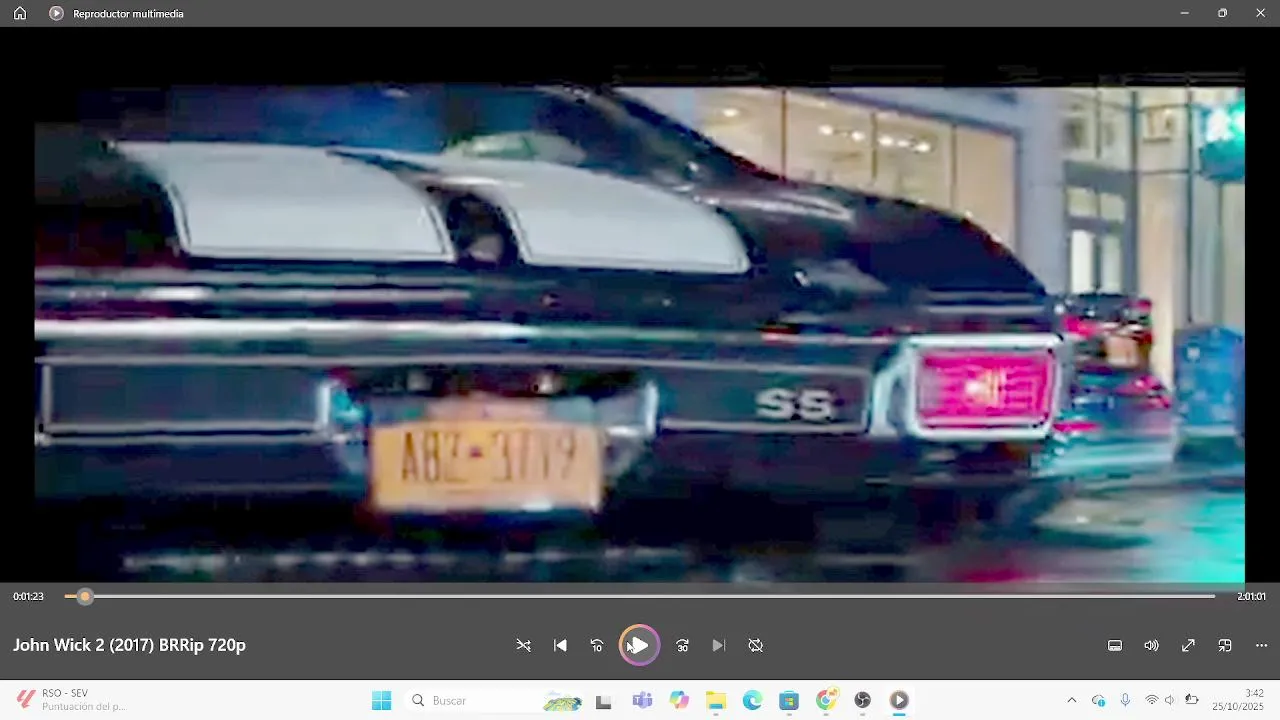Open OneDrive tray icon
The height and width of the screenshot is (720, 1280).
[x=1099, y=700]
